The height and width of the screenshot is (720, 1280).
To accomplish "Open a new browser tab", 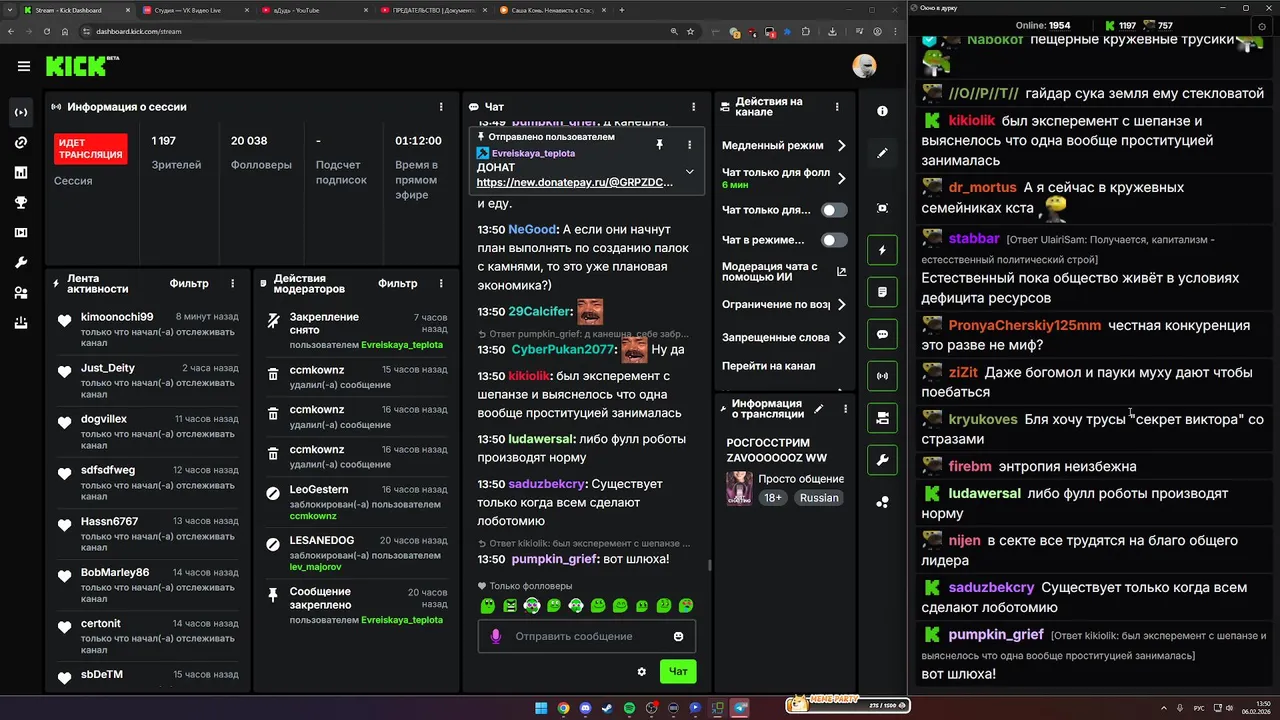I will tap(622, 10).
